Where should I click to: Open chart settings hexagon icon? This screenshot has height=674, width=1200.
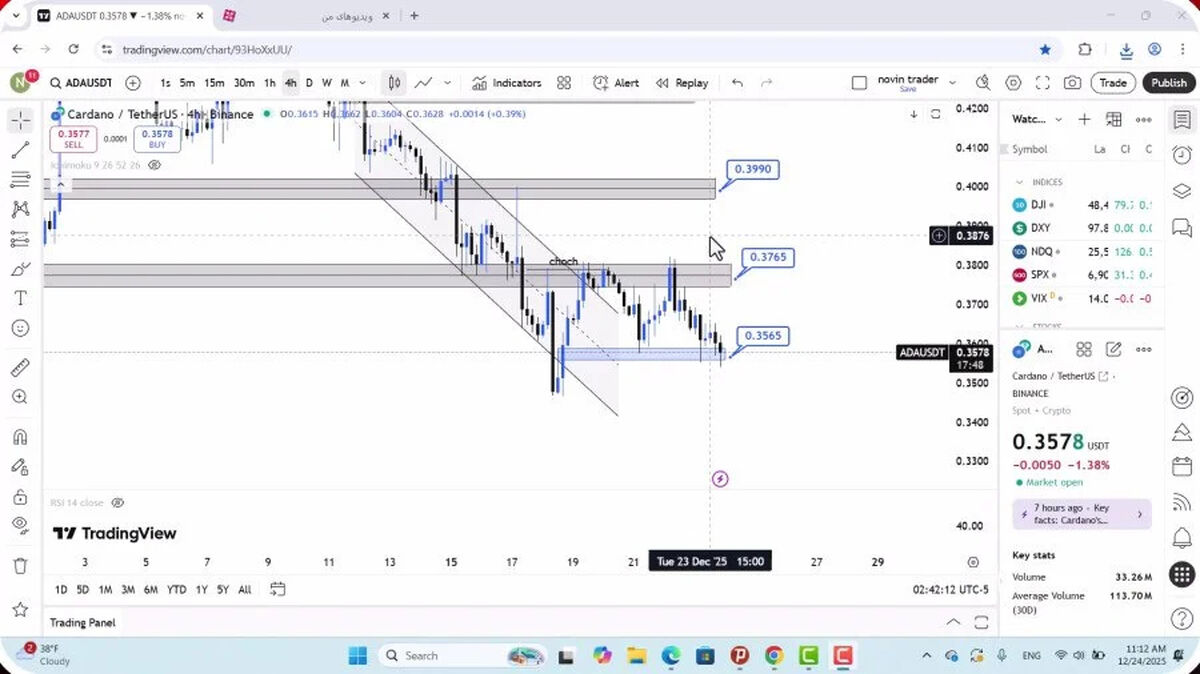[x=1013, y=83]
